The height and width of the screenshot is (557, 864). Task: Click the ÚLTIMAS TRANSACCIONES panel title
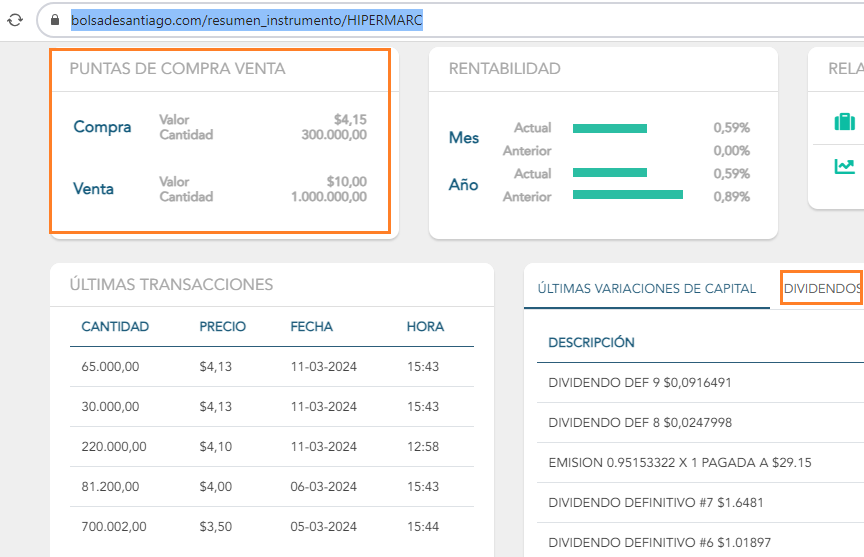171,285
